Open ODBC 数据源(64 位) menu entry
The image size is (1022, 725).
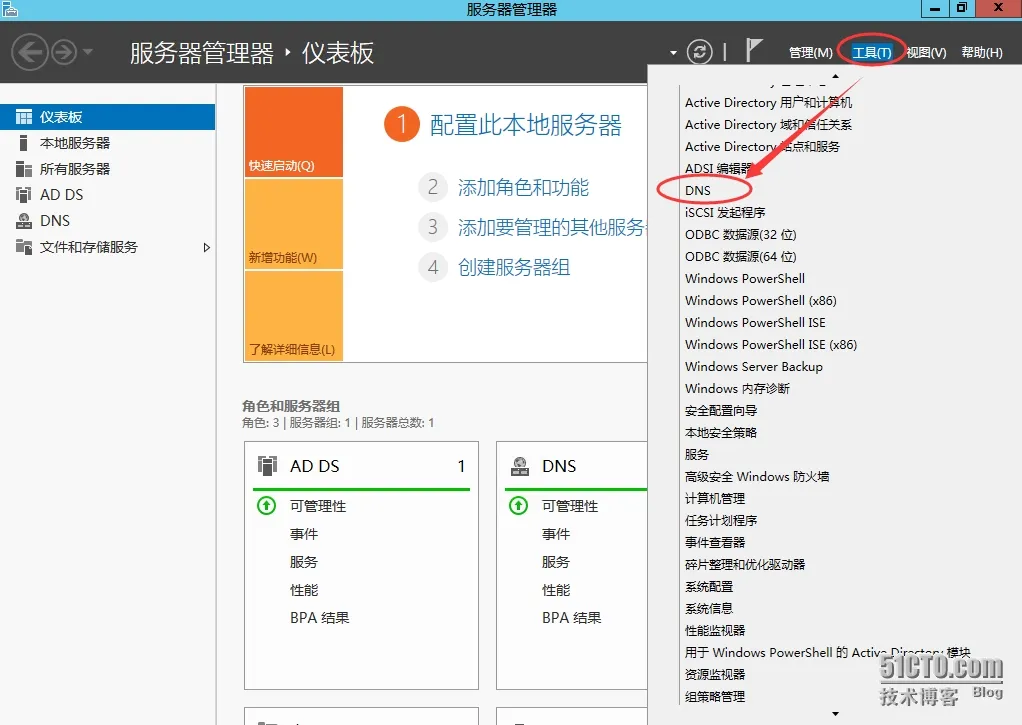pyautogui.click(x=740, y=256)
